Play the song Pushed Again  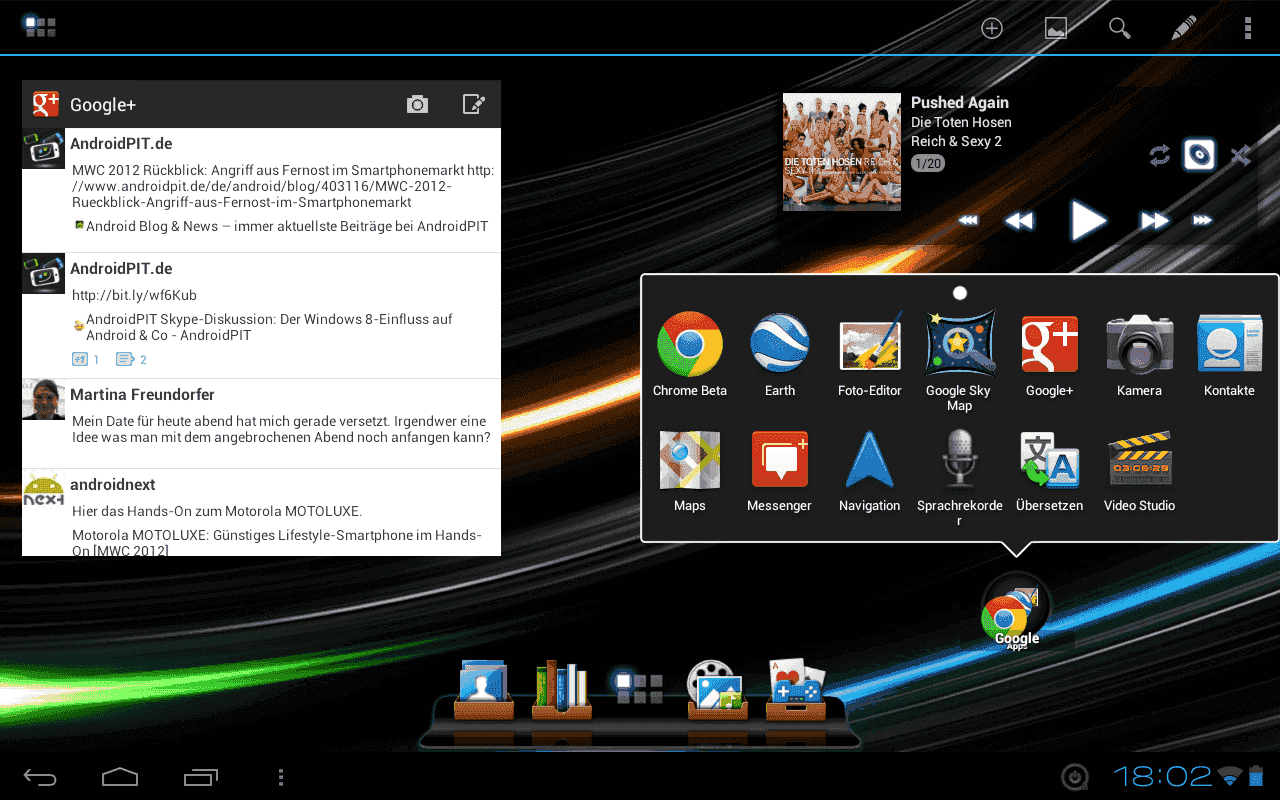(1088, 220)
